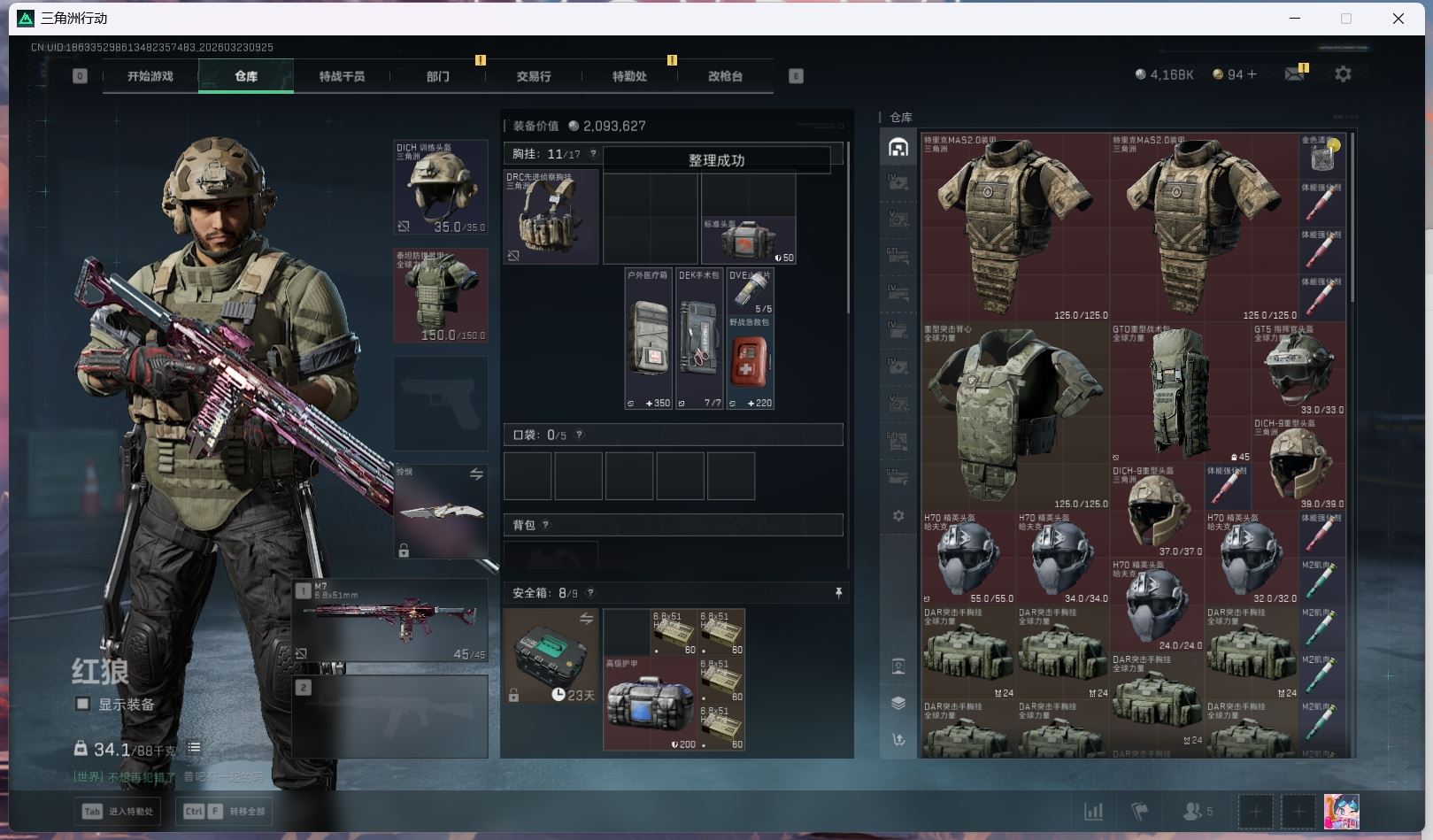Open the 特战干员 tab
This screenshot has height=840, width=1433.
(342, 77)
